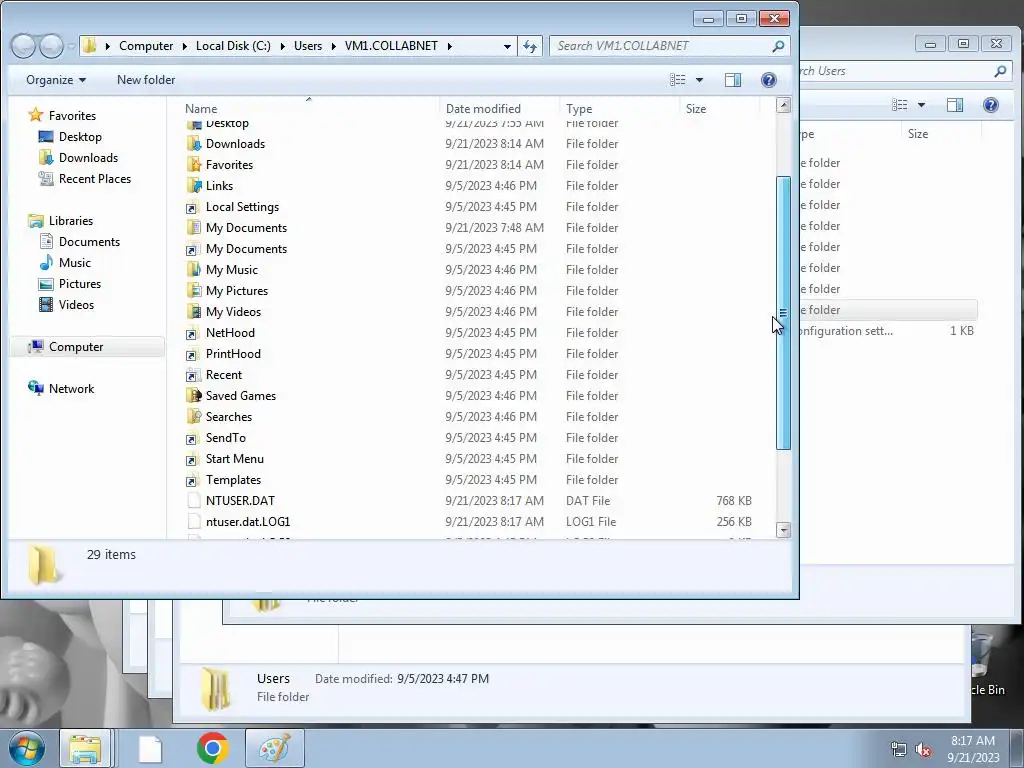Click the Change your view icon
The width and height of the screenshot is (1024, 768).
click(678, 80)
